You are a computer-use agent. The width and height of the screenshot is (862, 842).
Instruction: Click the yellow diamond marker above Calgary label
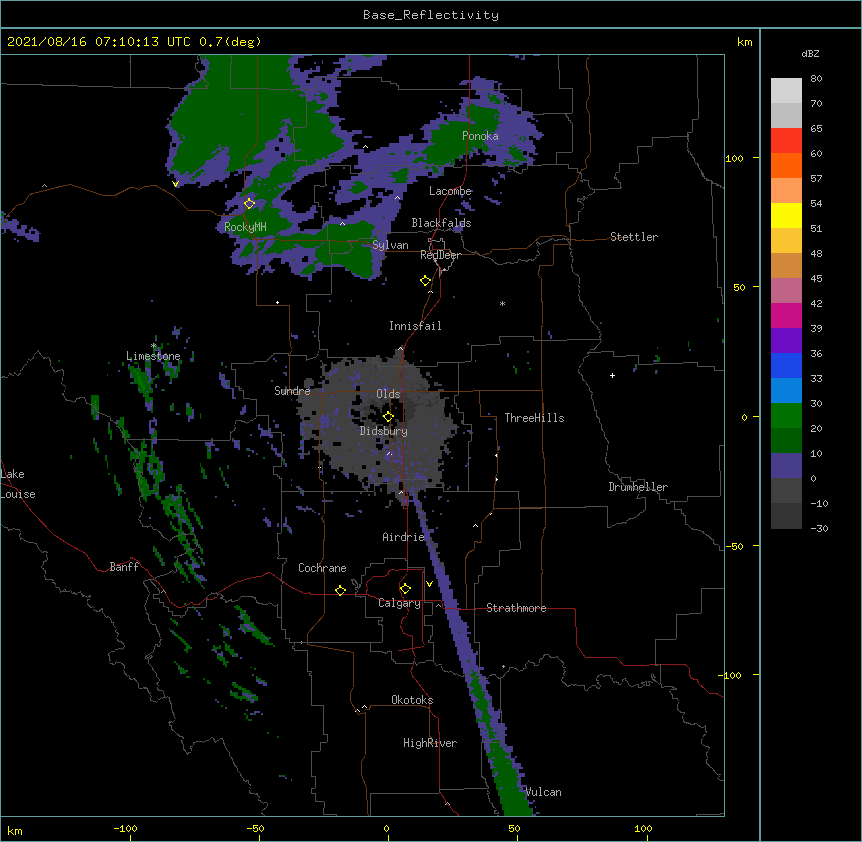pos(405,589)
